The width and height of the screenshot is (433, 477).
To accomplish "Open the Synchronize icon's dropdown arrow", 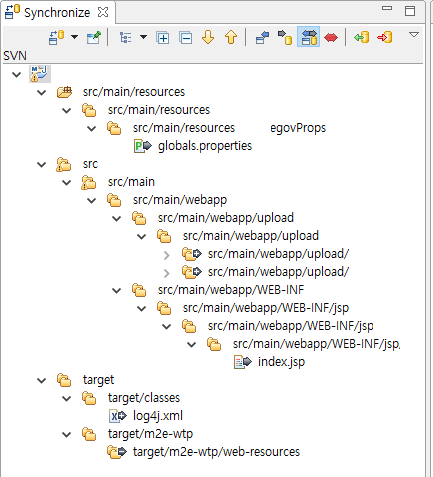I will pos(75,37).
